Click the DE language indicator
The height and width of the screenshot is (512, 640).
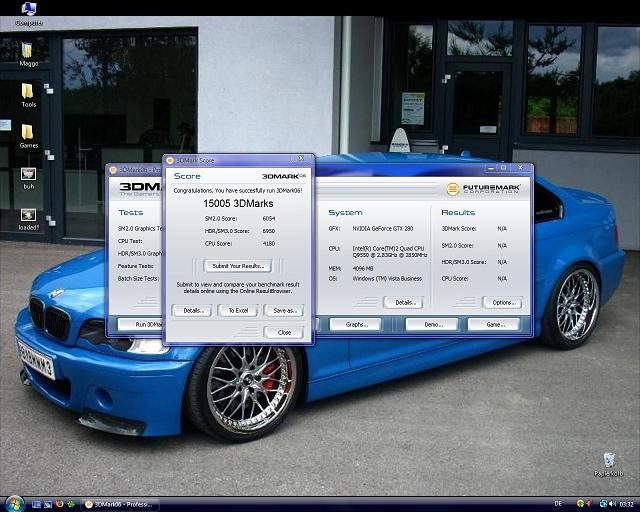[x=558, y=504]
